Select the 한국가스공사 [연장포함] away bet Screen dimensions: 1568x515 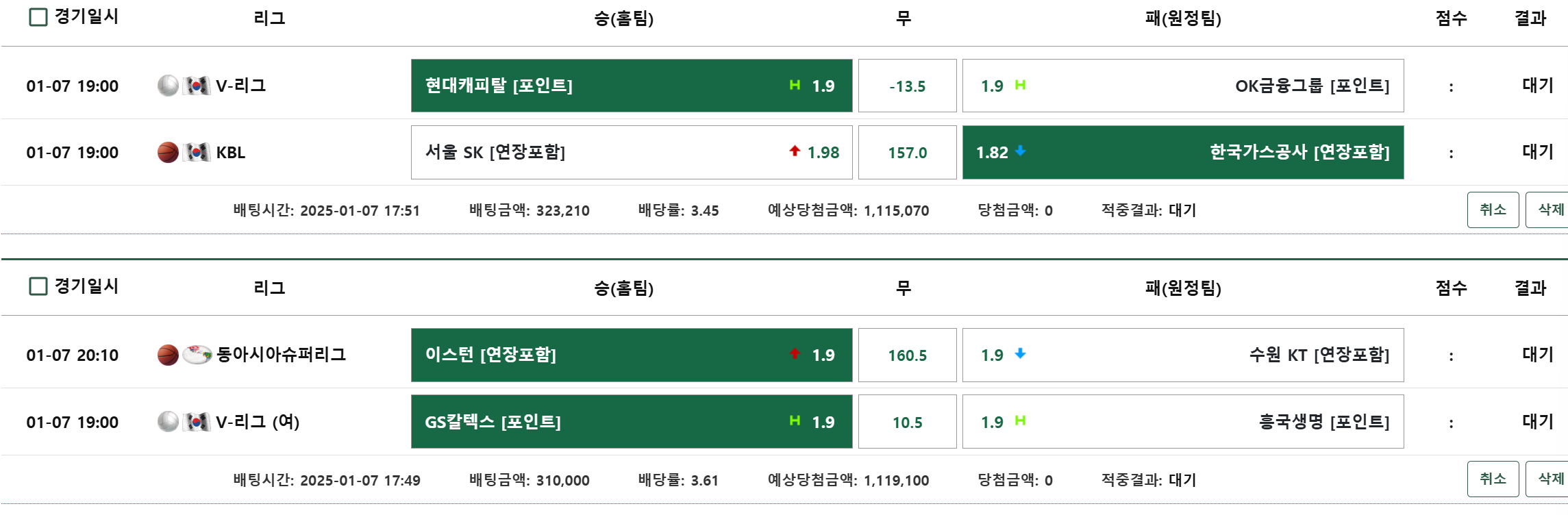[x=1183, y=152]
